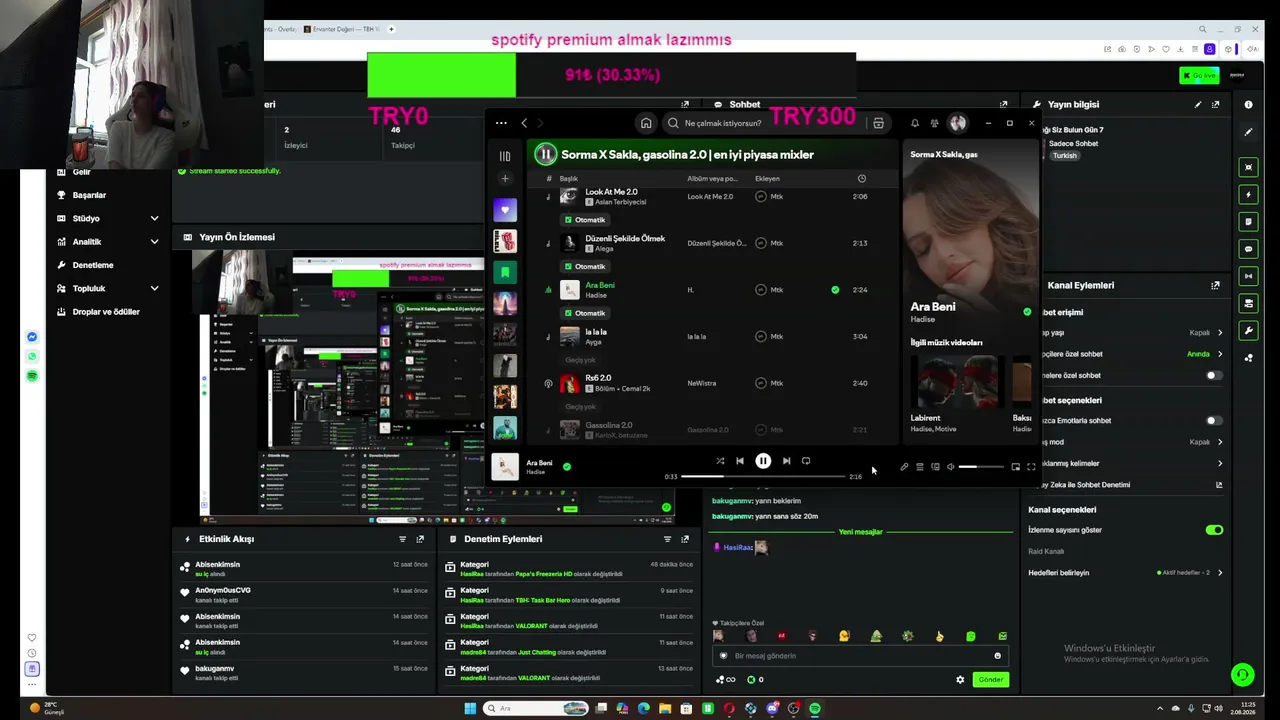Toggle emote-only chat switch
This screenshot has width=1280, height=720.
click(1213, 421)
